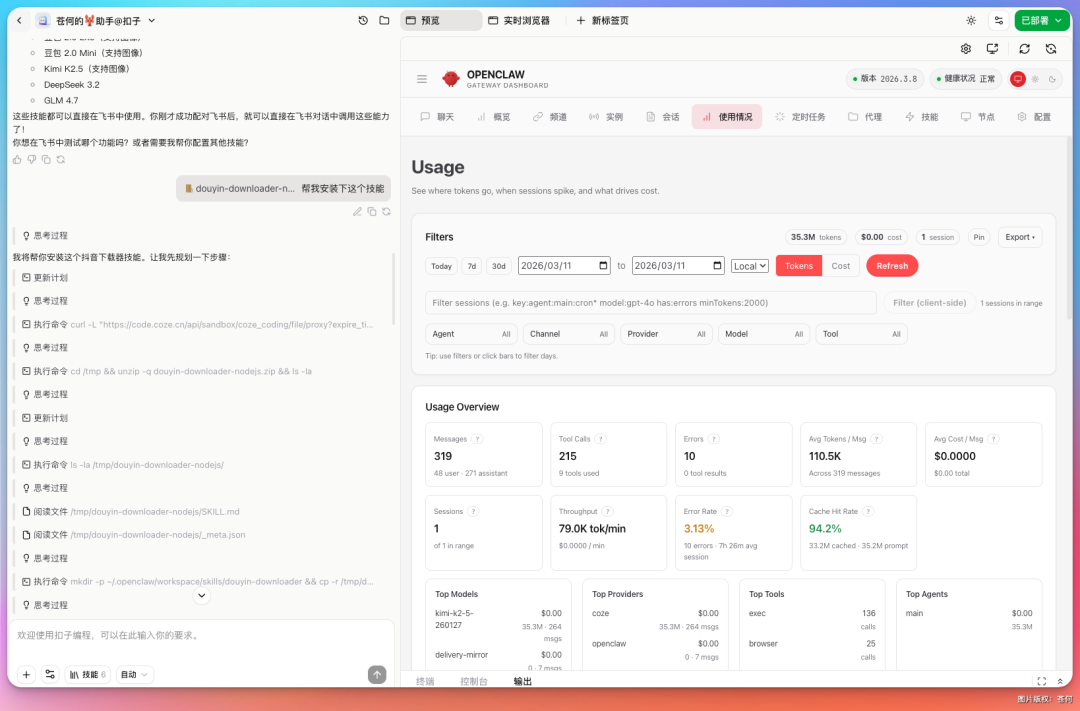Viewport: 1080px width, 711px height.
Task: Open the 终端 tab in the bottom panel
Action: [425, 681]
